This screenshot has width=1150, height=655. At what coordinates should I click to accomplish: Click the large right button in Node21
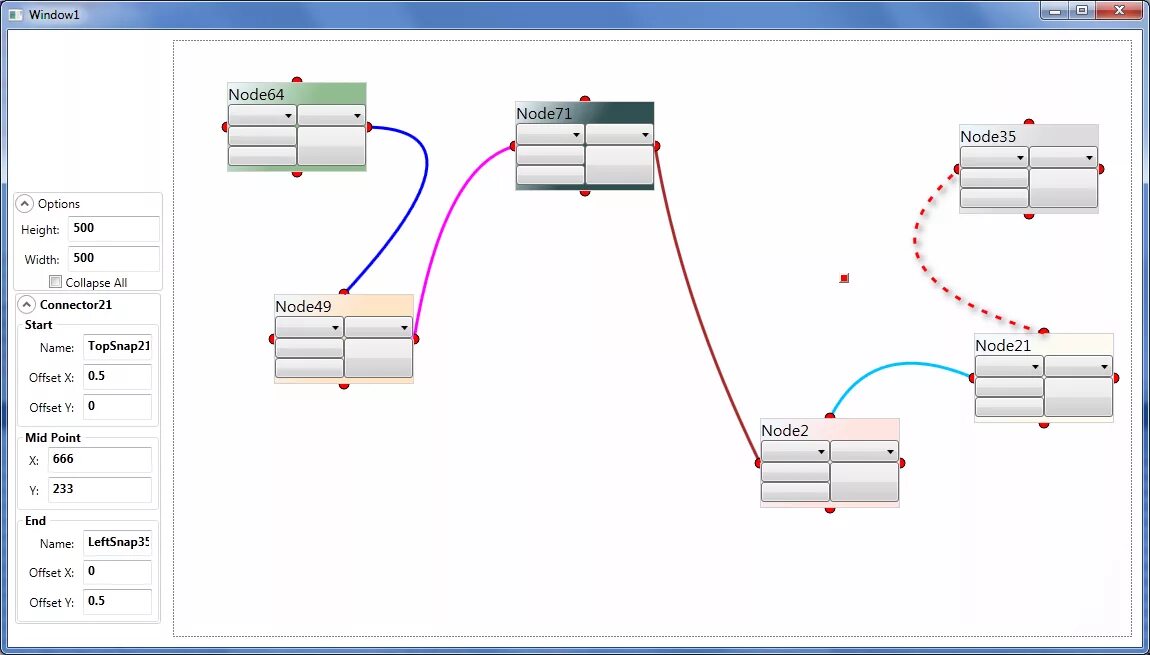1078,397
